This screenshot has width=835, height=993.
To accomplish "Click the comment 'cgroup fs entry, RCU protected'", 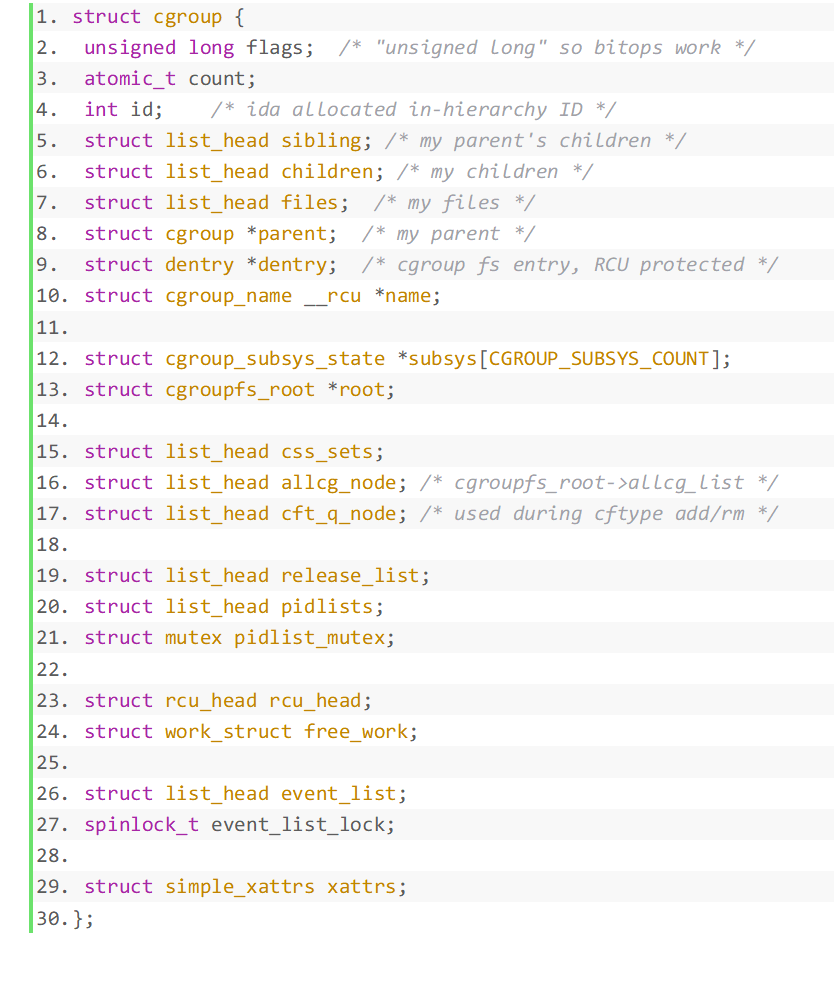I will (570, 265).
